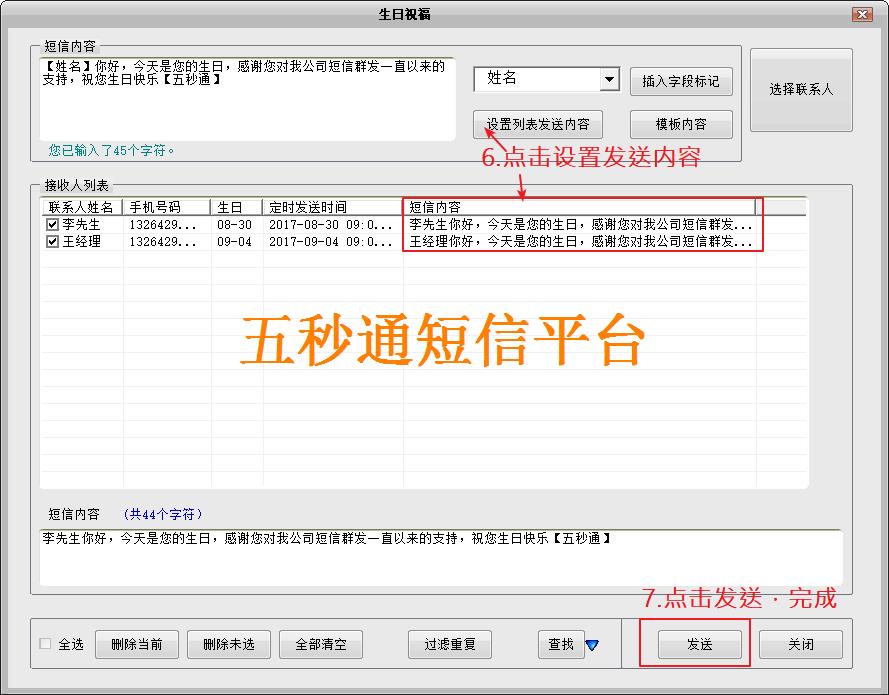This screenshot has width=889, height=695.
Task: Select the 王经理 row phone number cell
Action: point(167,241)
